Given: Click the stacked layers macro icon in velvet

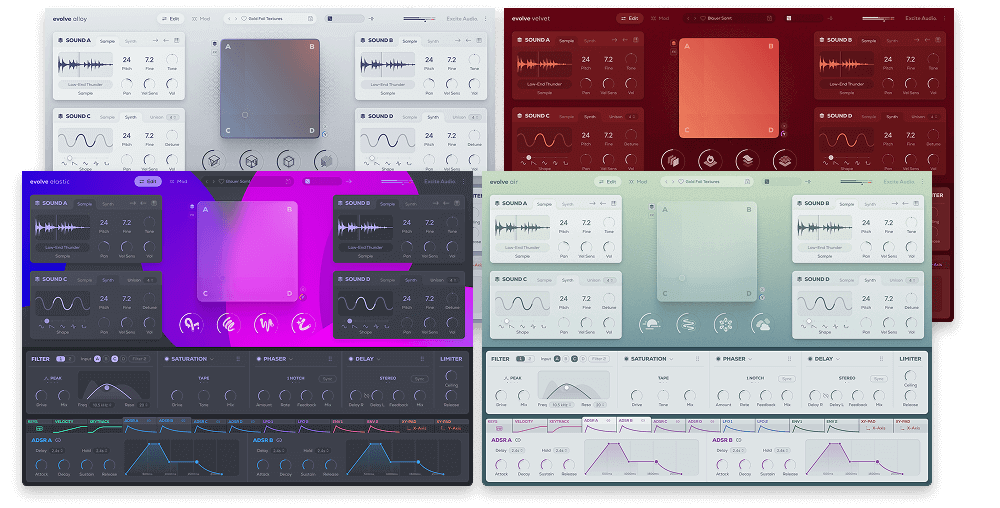Looking at the screenshot, I should (746, 161).
